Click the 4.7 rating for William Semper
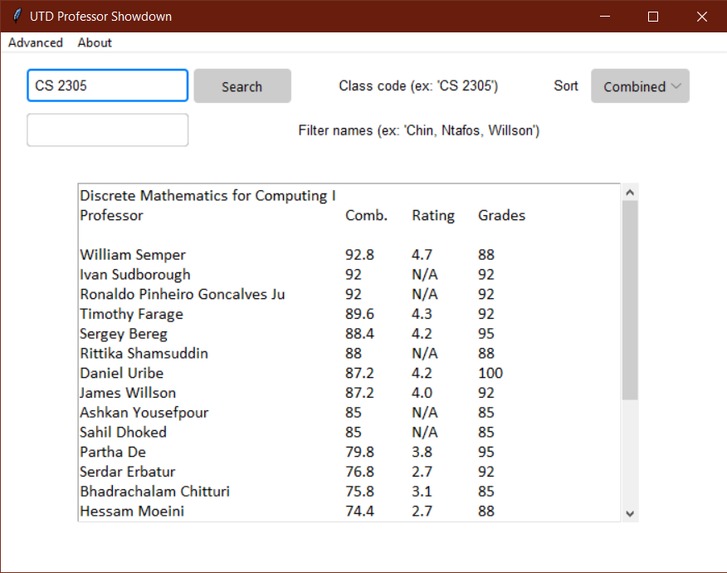This screenshot has width=727, height=573. tap(422, 255)
